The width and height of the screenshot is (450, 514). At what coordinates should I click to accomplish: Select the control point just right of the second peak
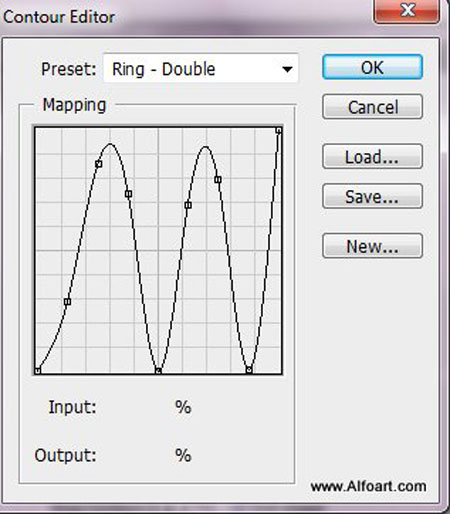[218, 180]
